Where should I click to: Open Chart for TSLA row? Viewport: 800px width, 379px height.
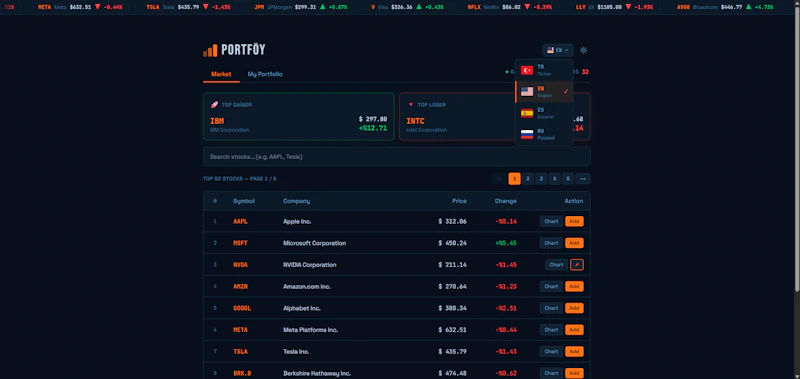(x=551, y=351)
